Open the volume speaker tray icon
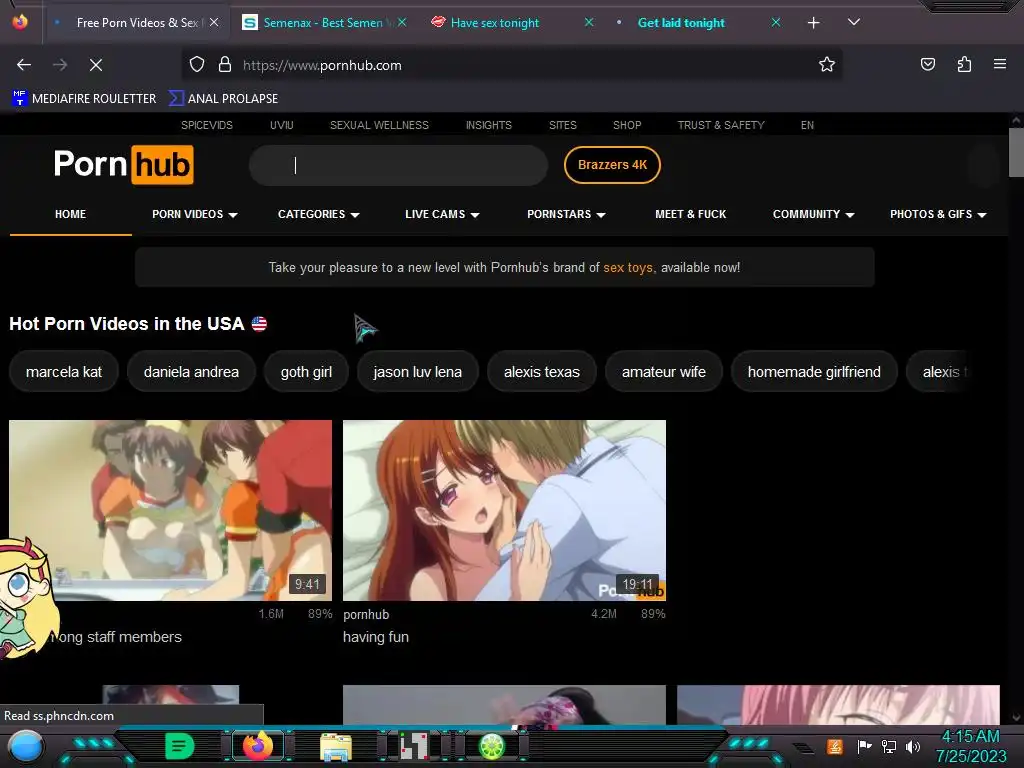Viewport: 1024px width, 768px height. [912, 746]
